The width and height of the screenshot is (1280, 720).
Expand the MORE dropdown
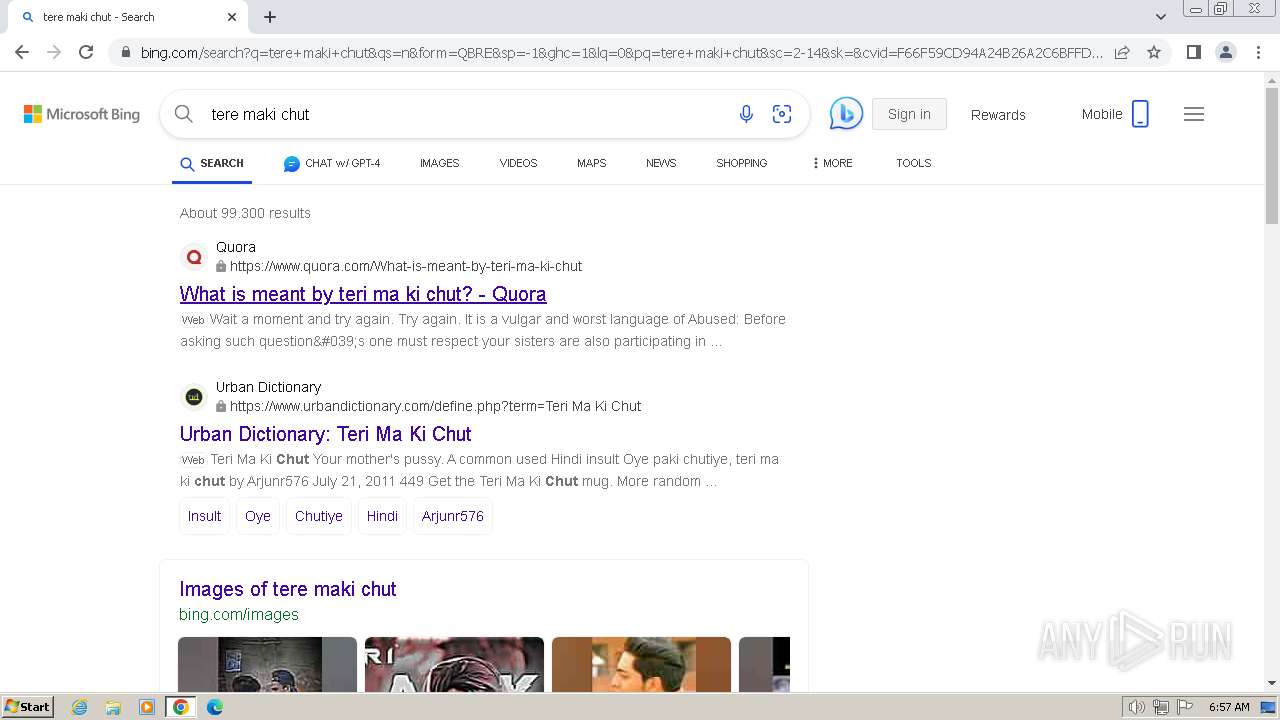click(833, 163)
